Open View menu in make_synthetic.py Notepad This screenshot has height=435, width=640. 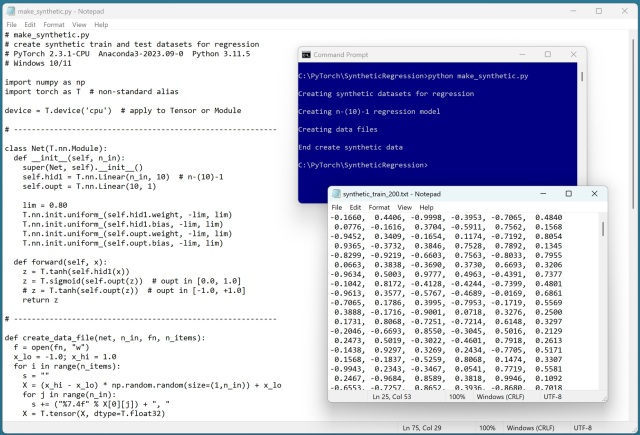click(79, 24)
